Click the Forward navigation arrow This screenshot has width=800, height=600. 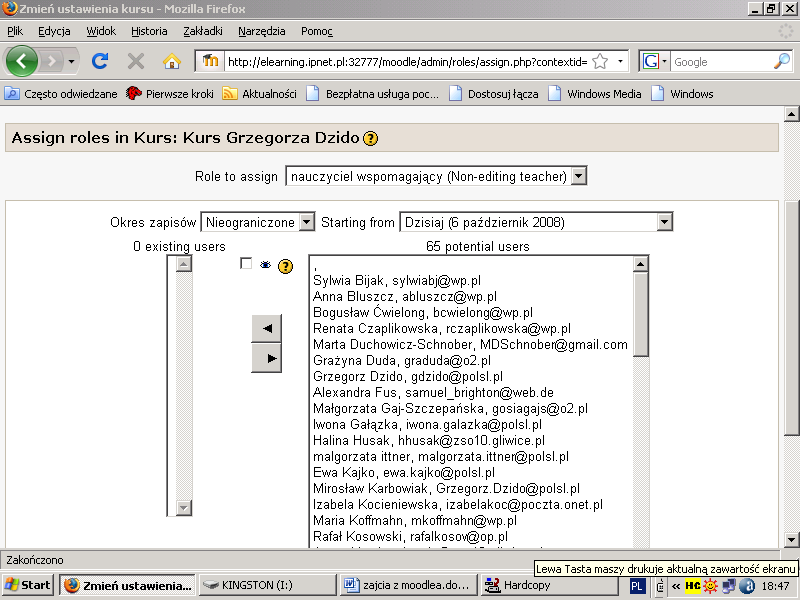click(x=52, y=62)
